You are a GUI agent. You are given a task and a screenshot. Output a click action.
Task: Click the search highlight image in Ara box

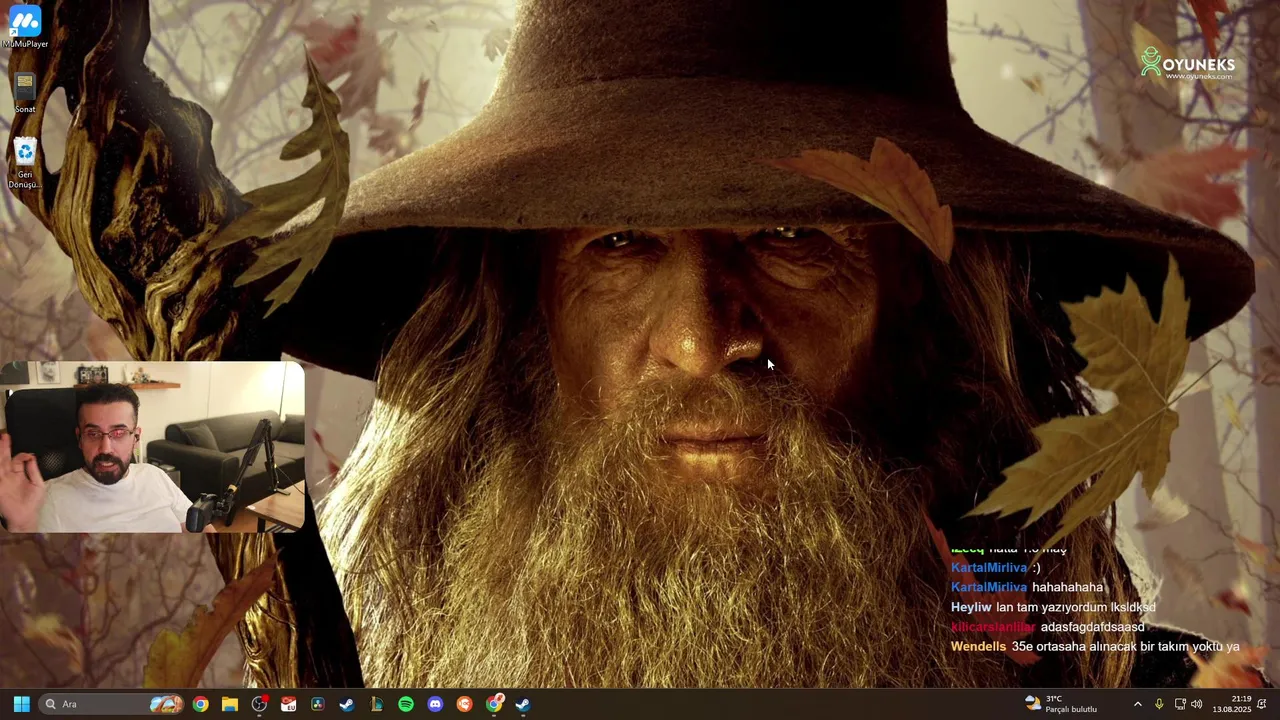166,704
